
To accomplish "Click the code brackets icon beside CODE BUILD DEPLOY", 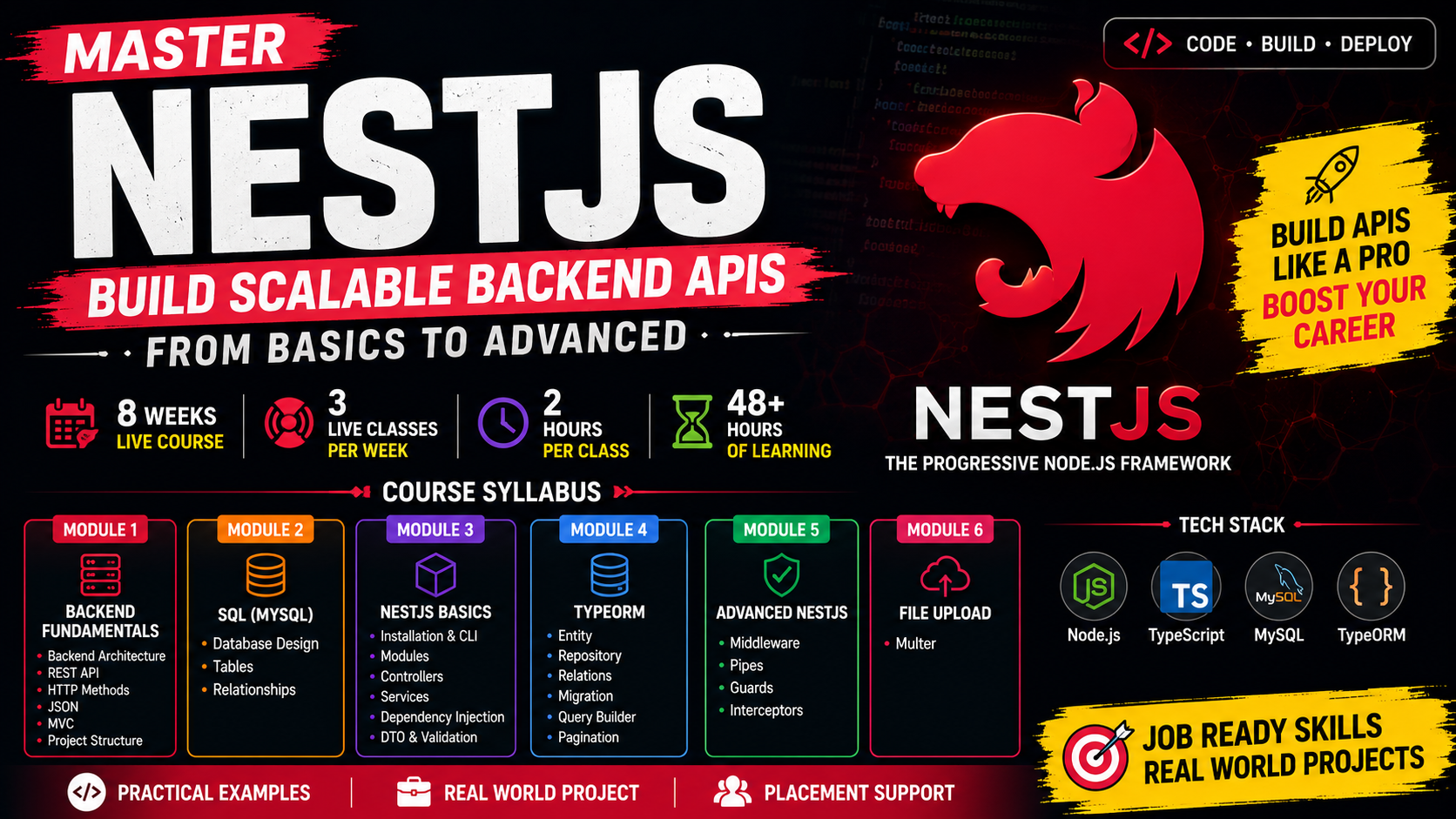I will [x=1147, y=44].
